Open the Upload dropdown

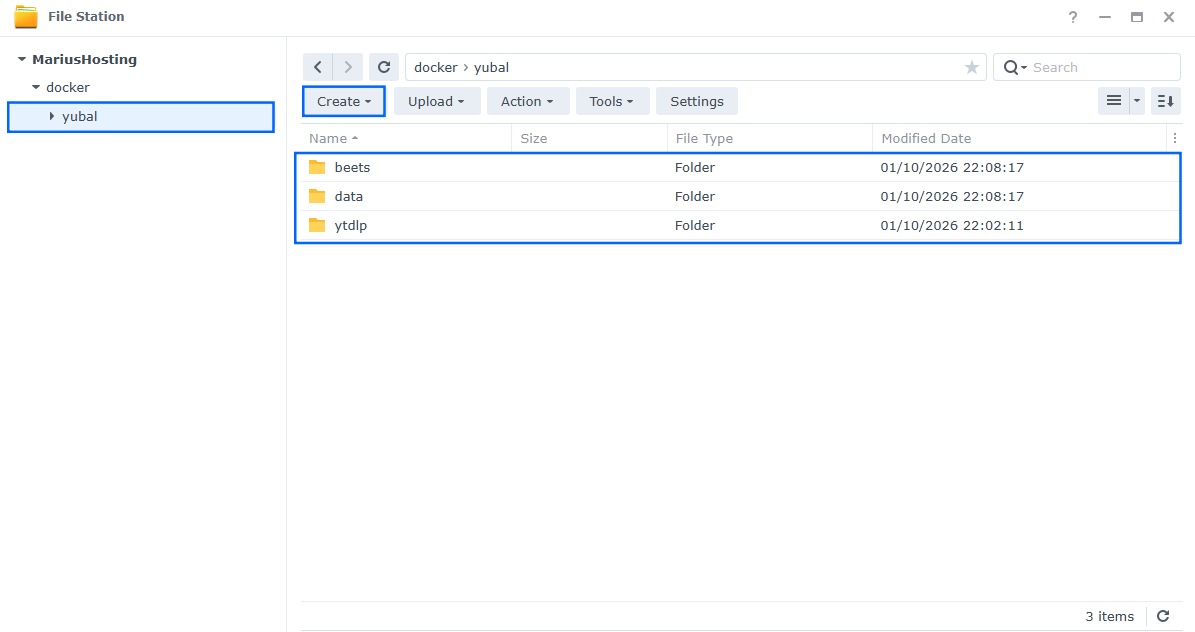pyautogui.click(x=437, y=101)
